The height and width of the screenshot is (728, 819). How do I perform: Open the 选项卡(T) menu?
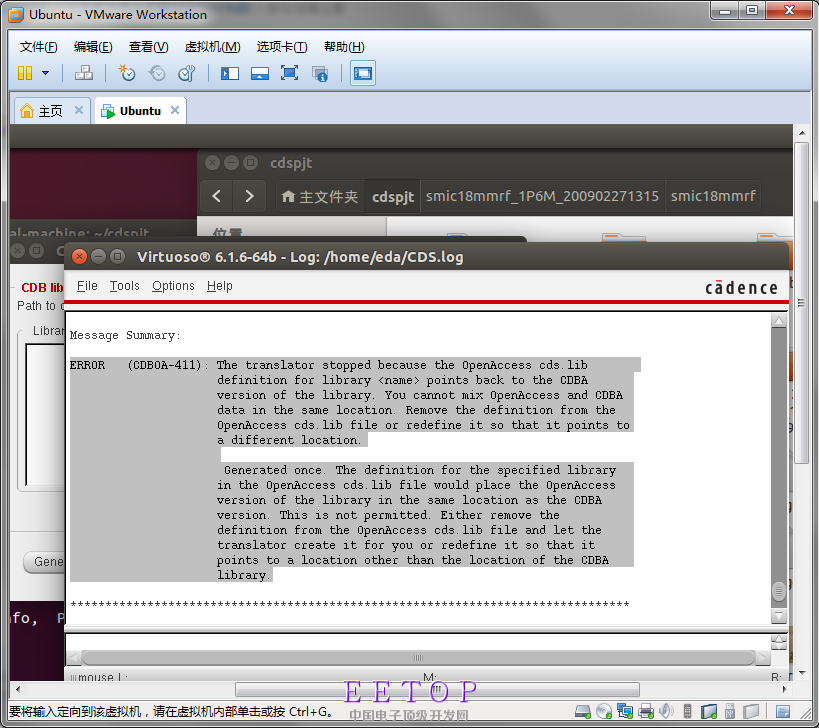tap(282, 47)
